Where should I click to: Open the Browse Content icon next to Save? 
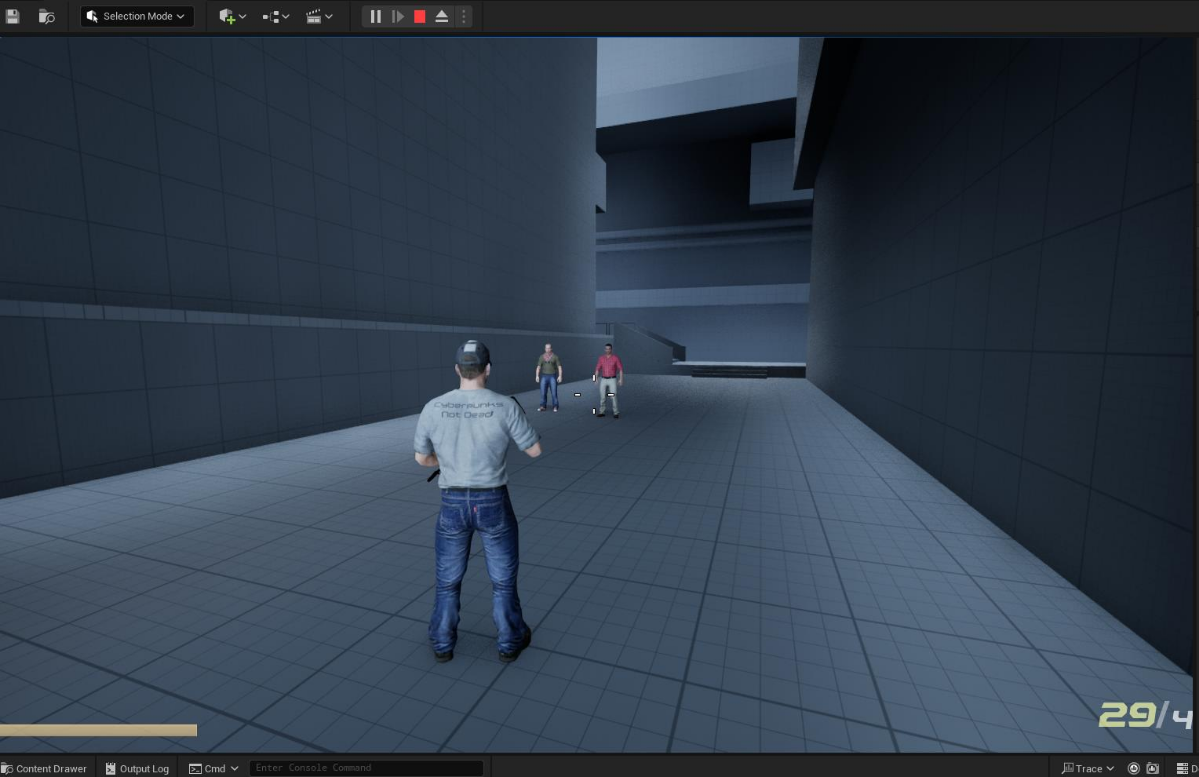click(x=46, y=16)
